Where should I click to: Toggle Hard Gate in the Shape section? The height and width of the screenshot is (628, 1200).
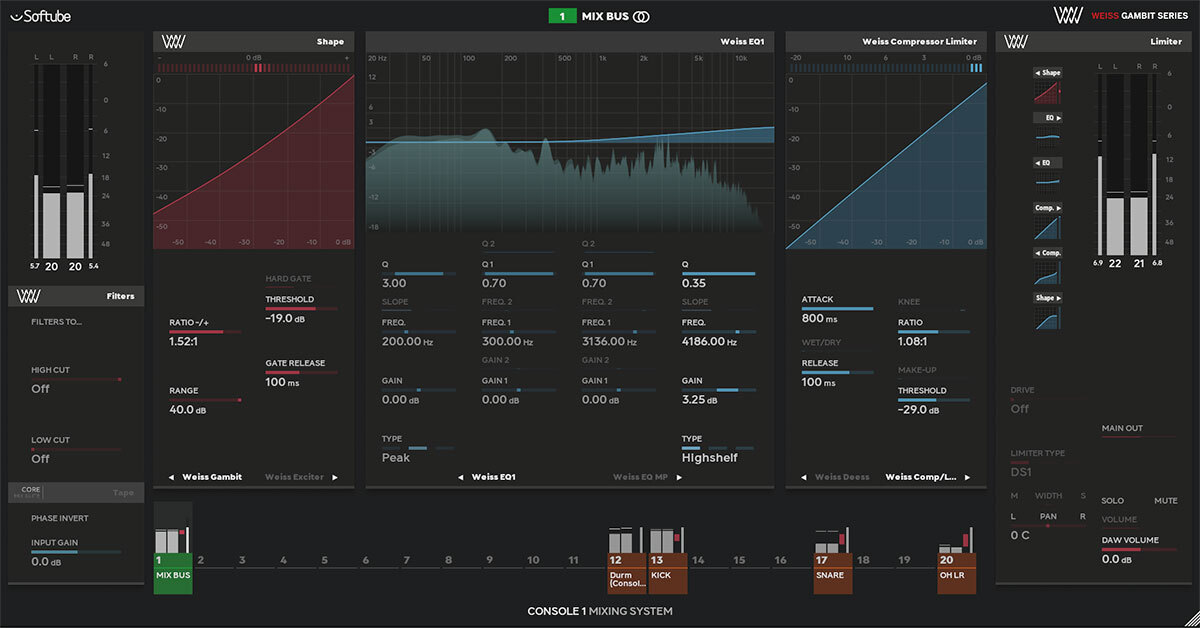click(x=288, y=278)
